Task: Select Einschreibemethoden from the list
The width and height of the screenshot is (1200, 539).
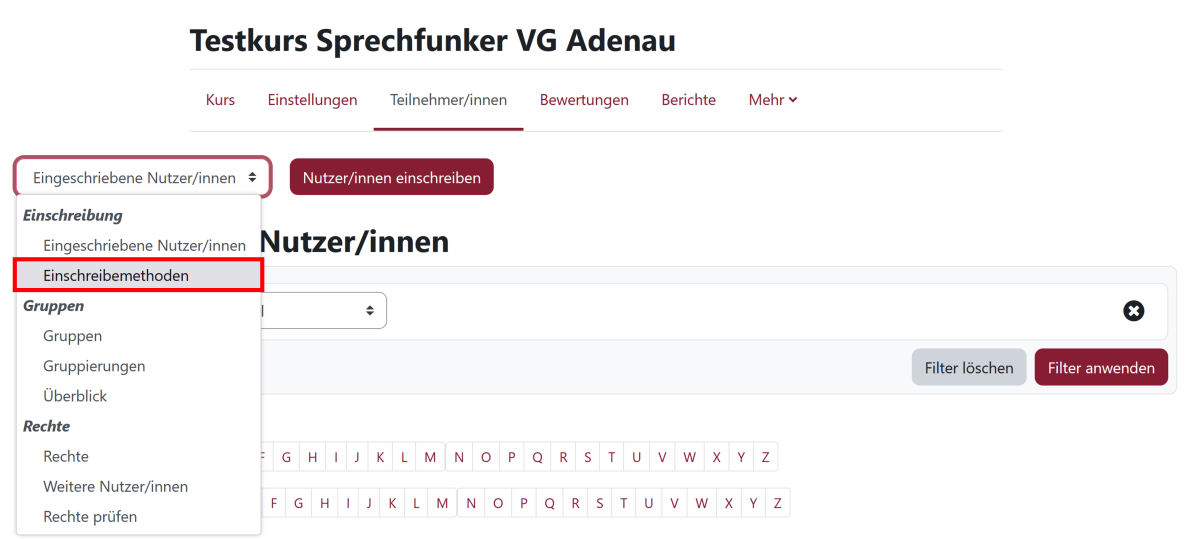Action: point(116,275)
